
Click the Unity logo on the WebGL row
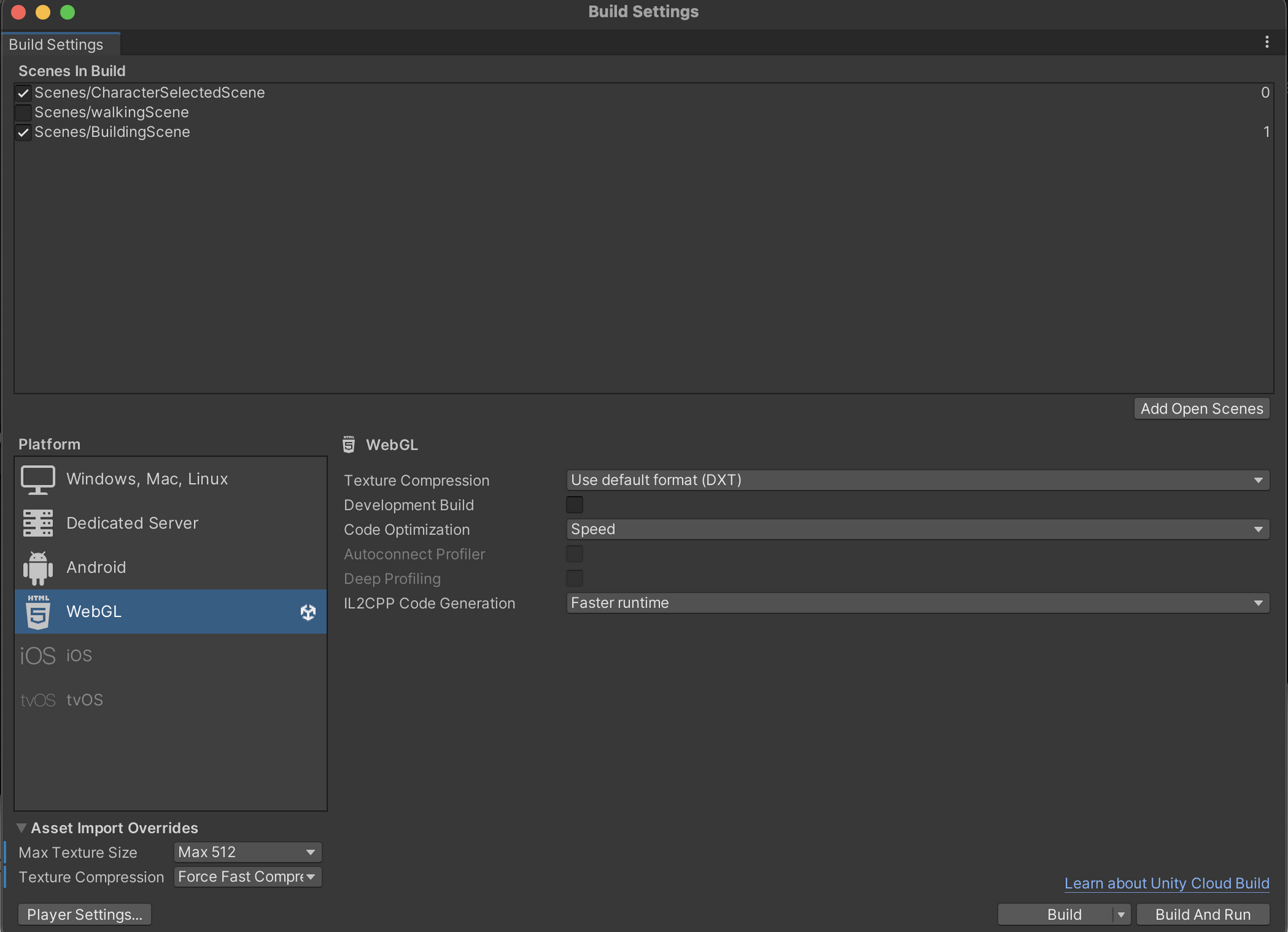308,612
